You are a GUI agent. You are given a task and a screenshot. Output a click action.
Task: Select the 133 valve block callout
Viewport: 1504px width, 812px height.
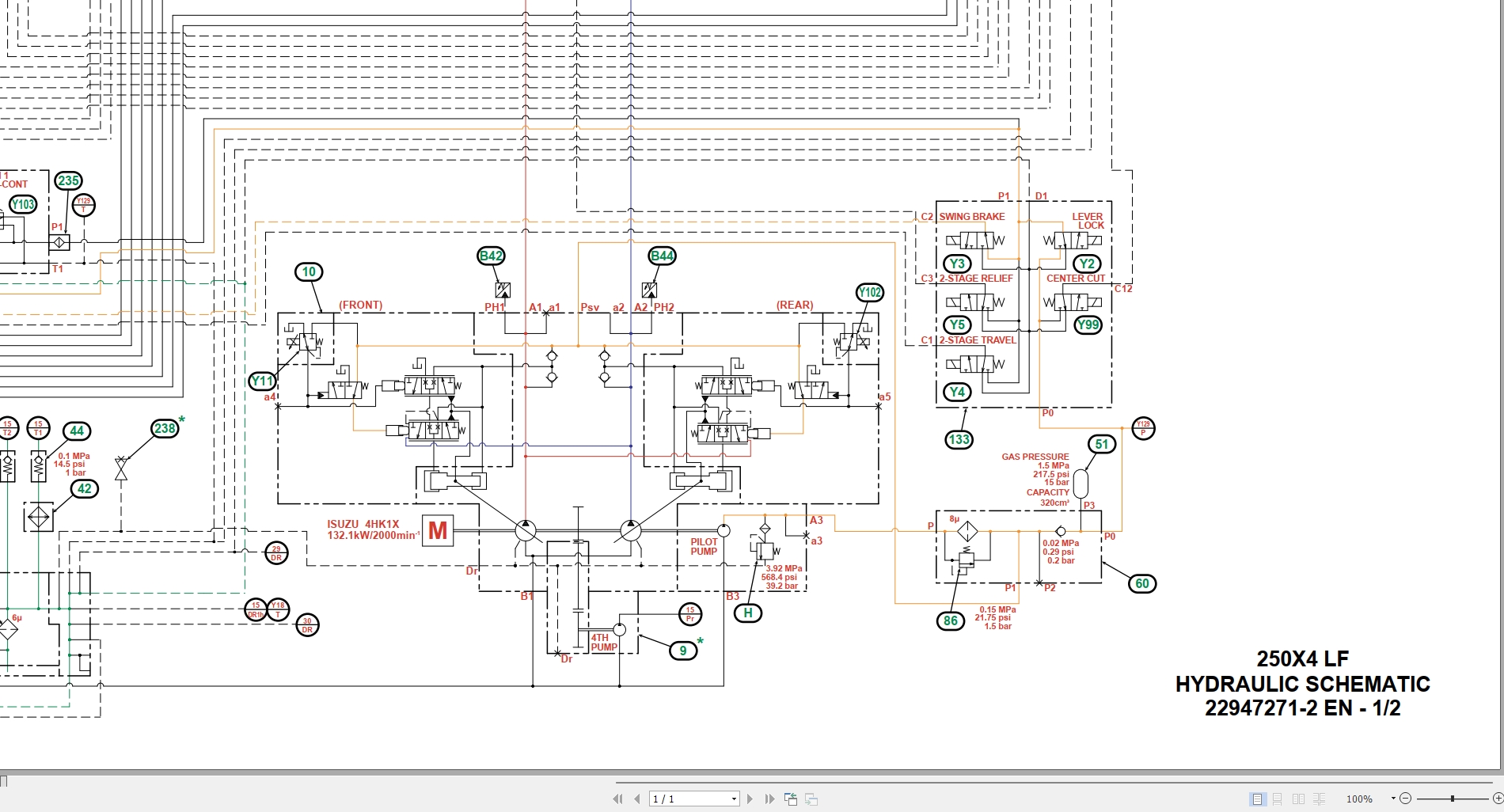point(958,439)
